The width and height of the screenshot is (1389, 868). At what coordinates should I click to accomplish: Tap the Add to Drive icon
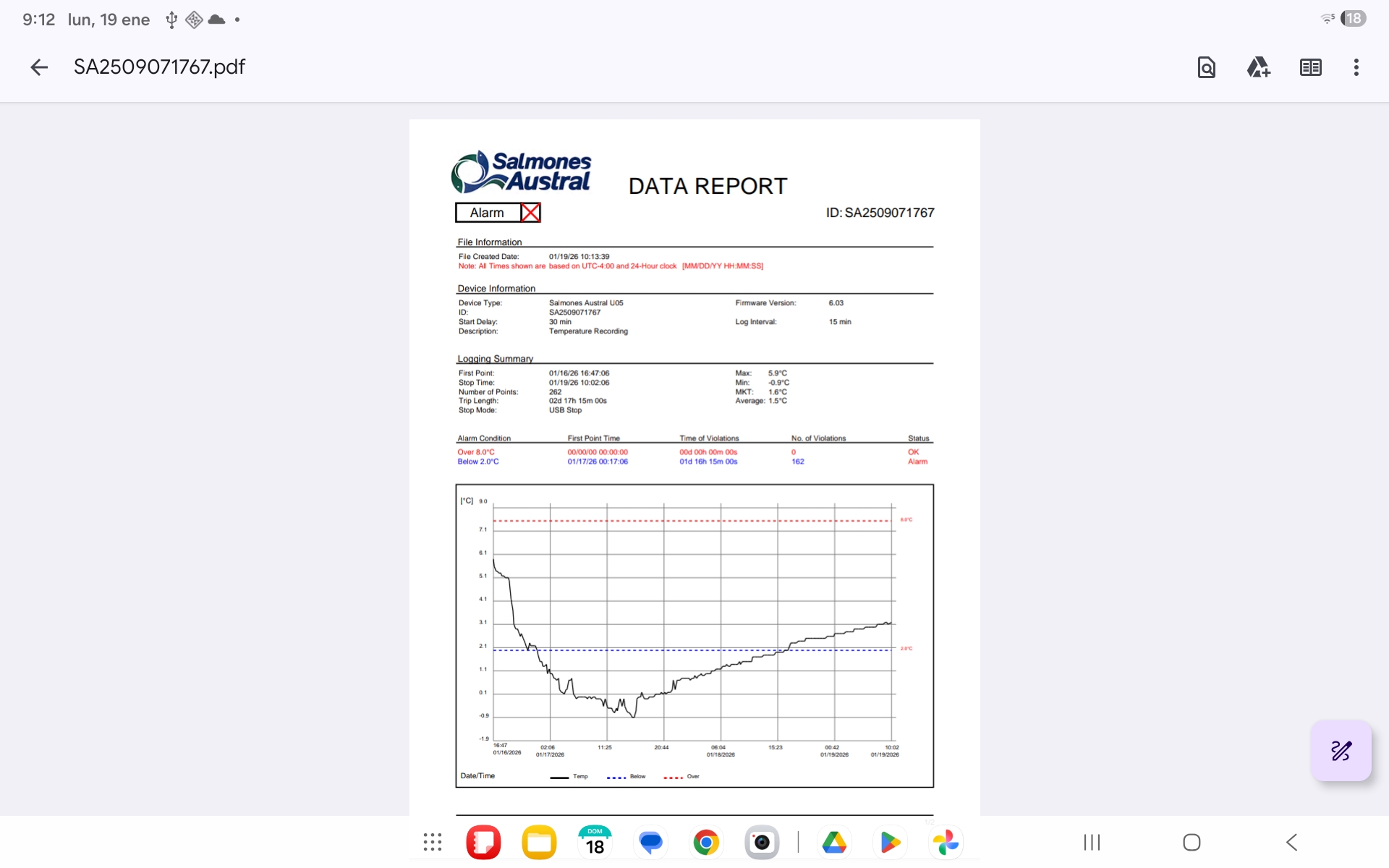click(x=1258, y=67)
